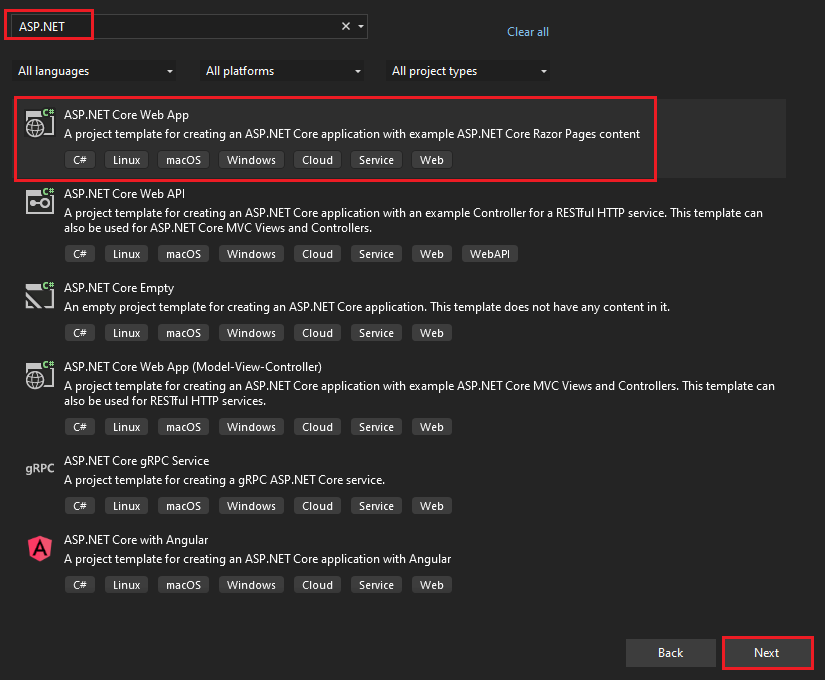
Task: Select ASP.NET Core Web App (Model-View-Controller) title
Action: 193,367
